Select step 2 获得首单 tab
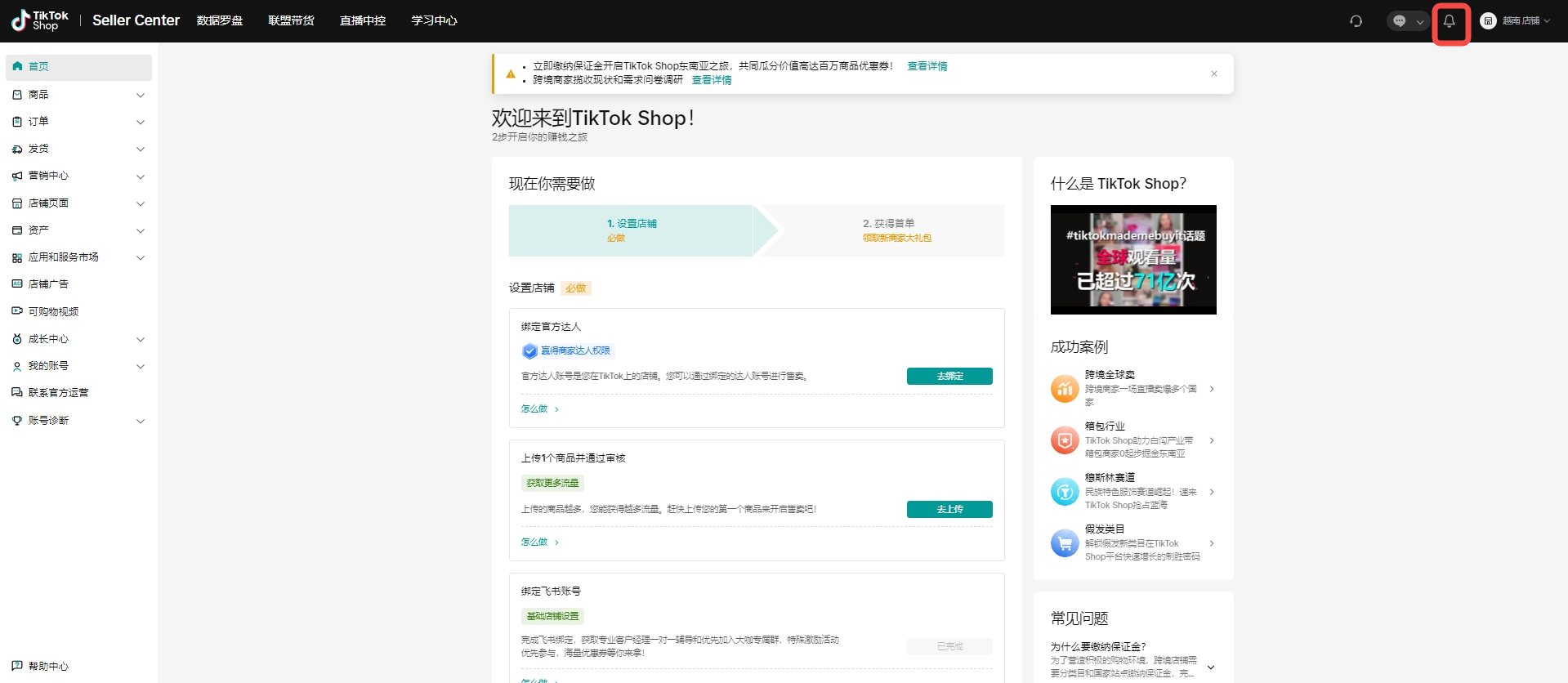 [x=888, y=230]
